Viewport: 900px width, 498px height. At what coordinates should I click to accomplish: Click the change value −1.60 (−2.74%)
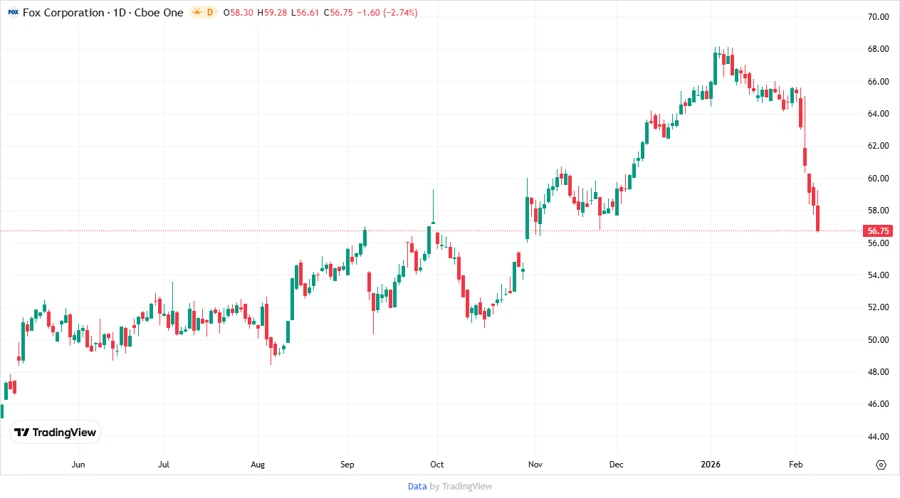(x=387, y=13)
